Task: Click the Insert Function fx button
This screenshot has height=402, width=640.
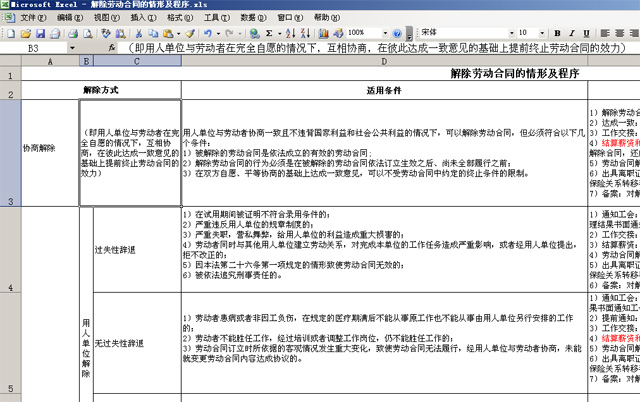Action: coord(110,48)
